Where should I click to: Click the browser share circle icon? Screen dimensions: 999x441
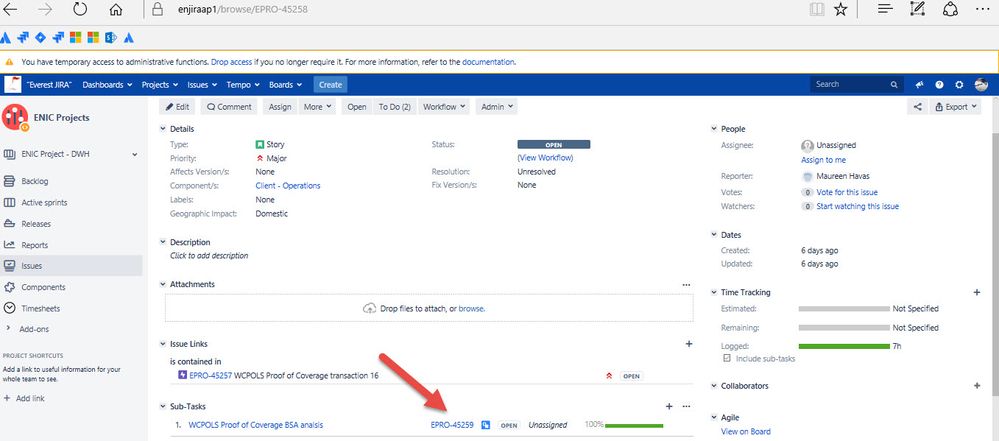tap(951, 9)
